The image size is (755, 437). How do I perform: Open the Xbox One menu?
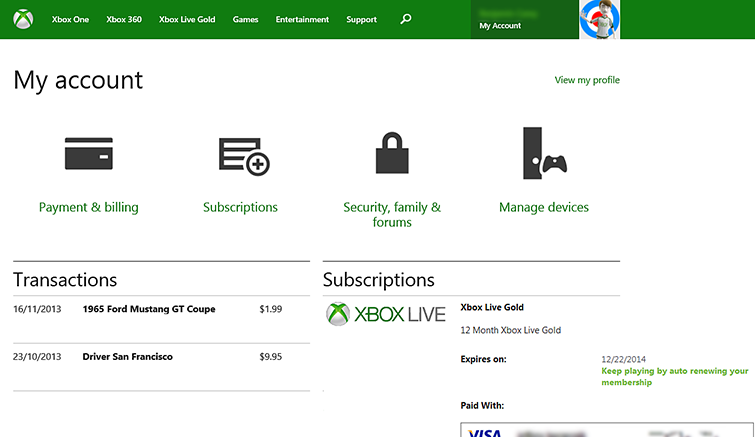coord(70,19)
